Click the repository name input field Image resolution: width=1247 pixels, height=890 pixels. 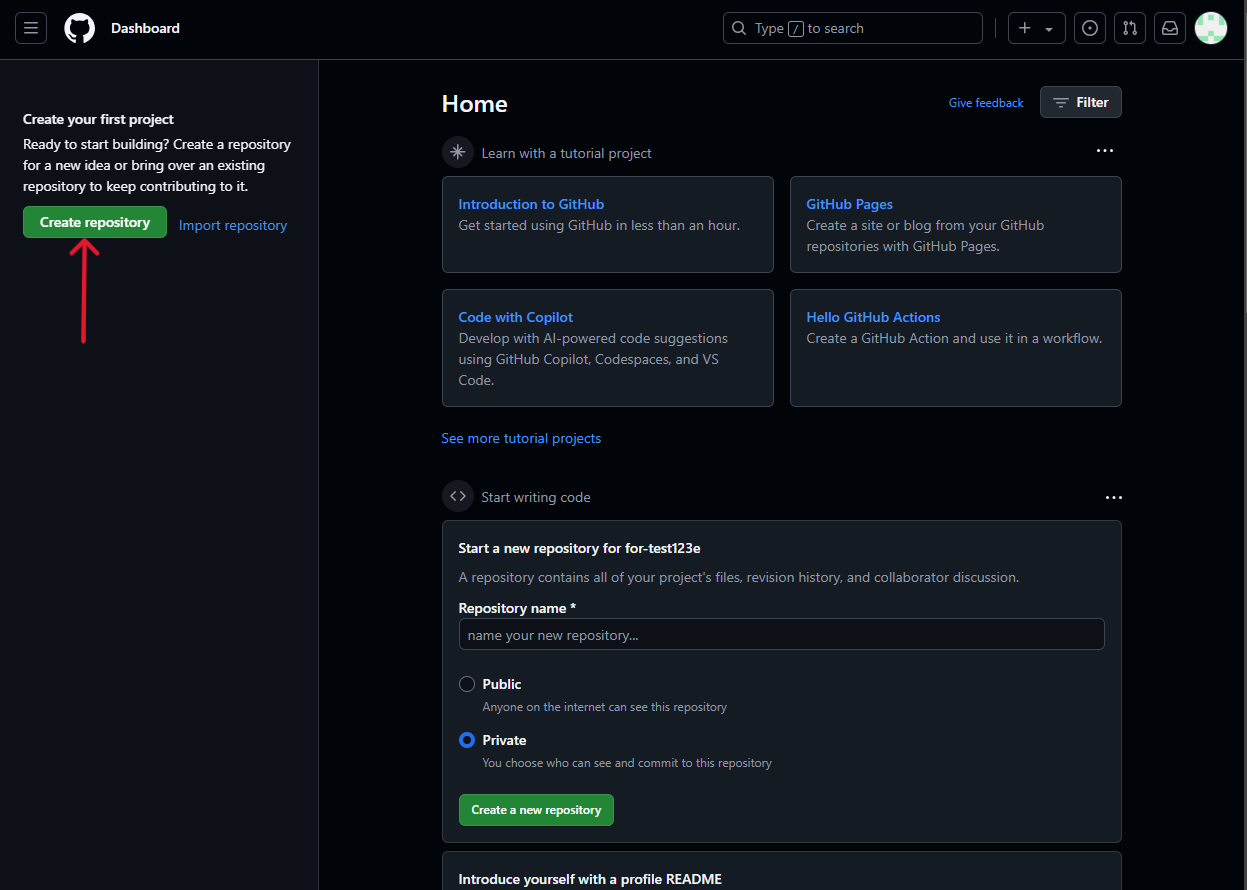pos(781,634)
